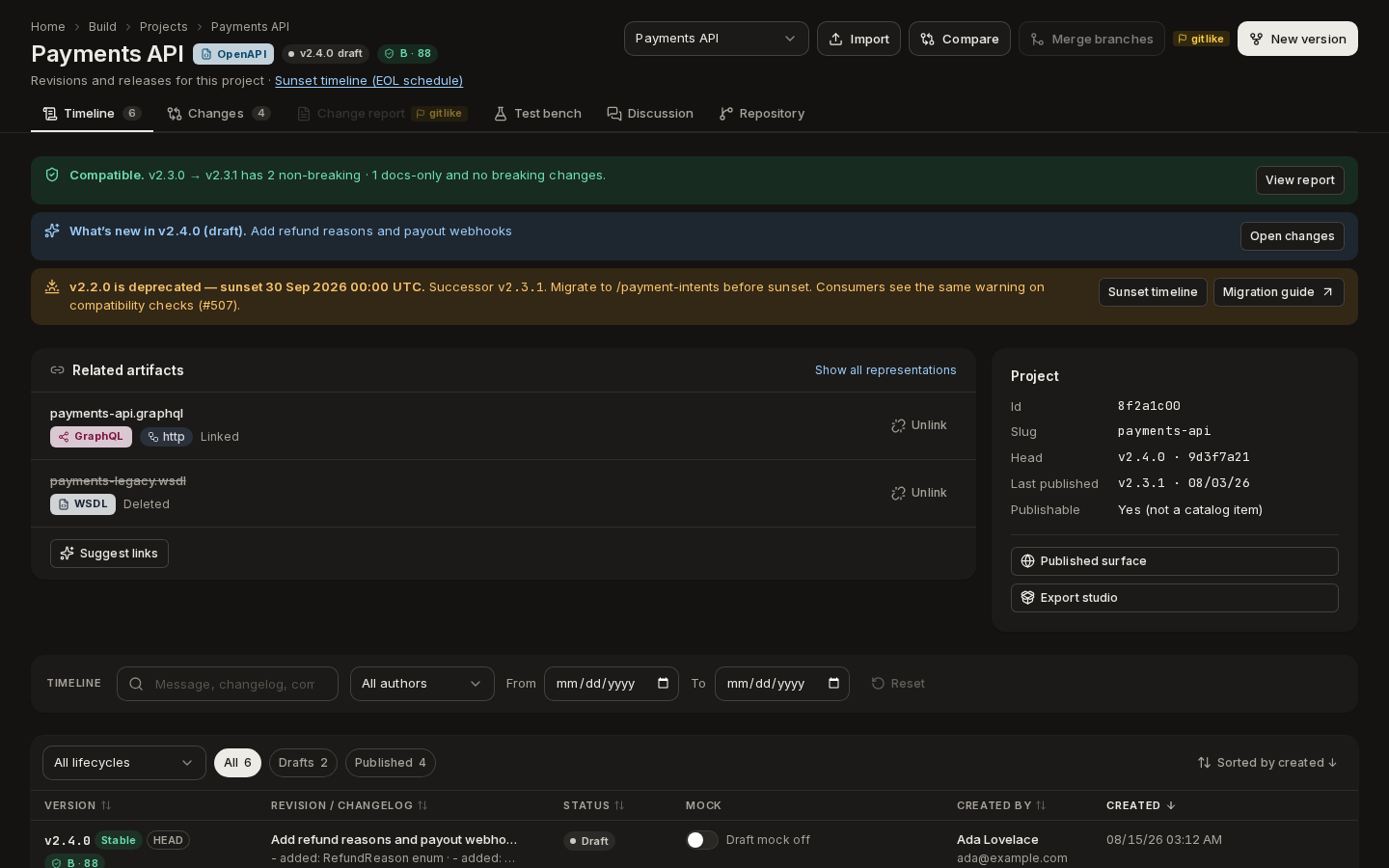Image resolution: width=1389 pixels, height=868 pixels.
Task: Unlink the payments-api.graphql artifact
Action: [x=919, y=425]
